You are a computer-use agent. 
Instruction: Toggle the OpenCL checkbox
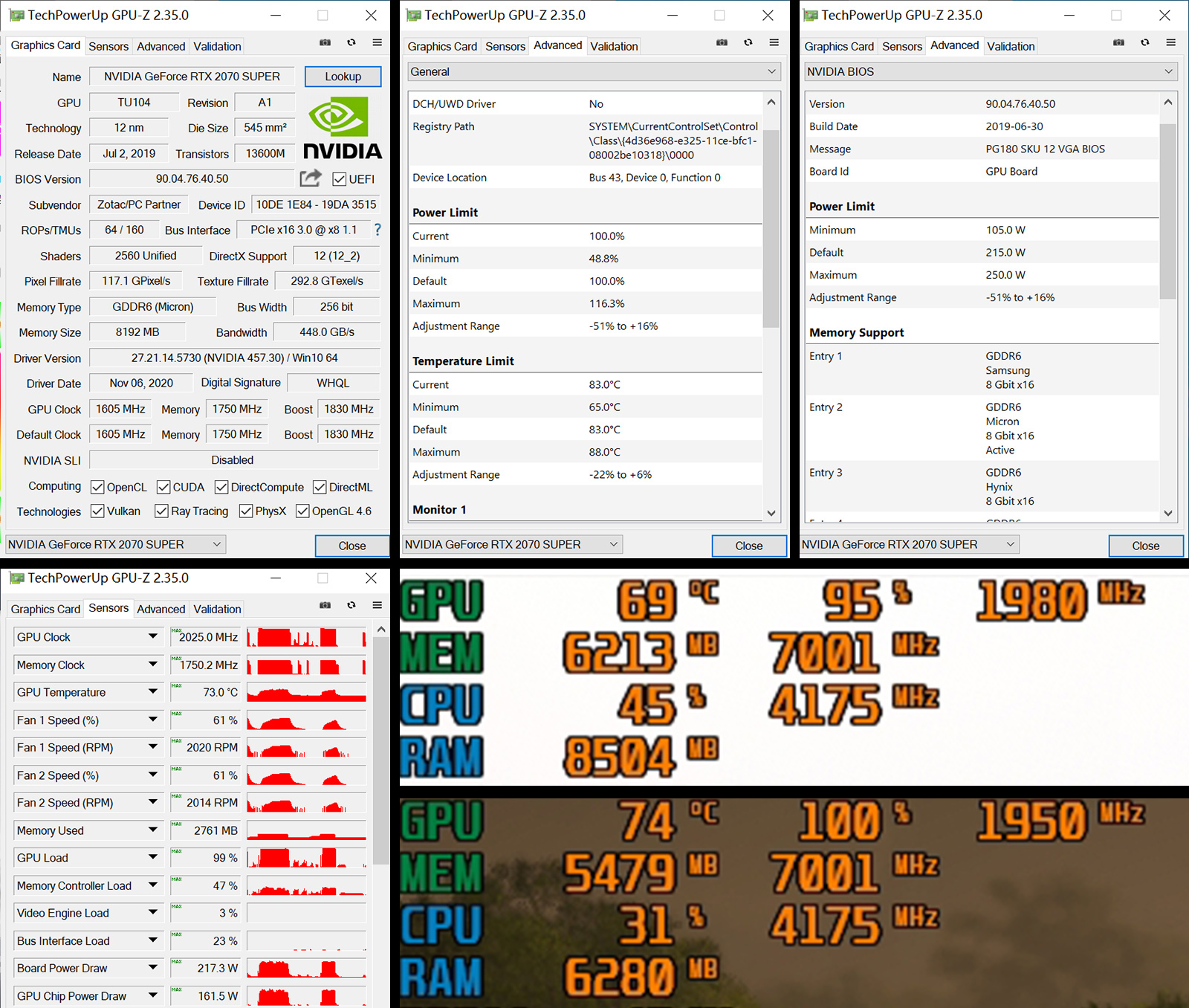[97, 488]
